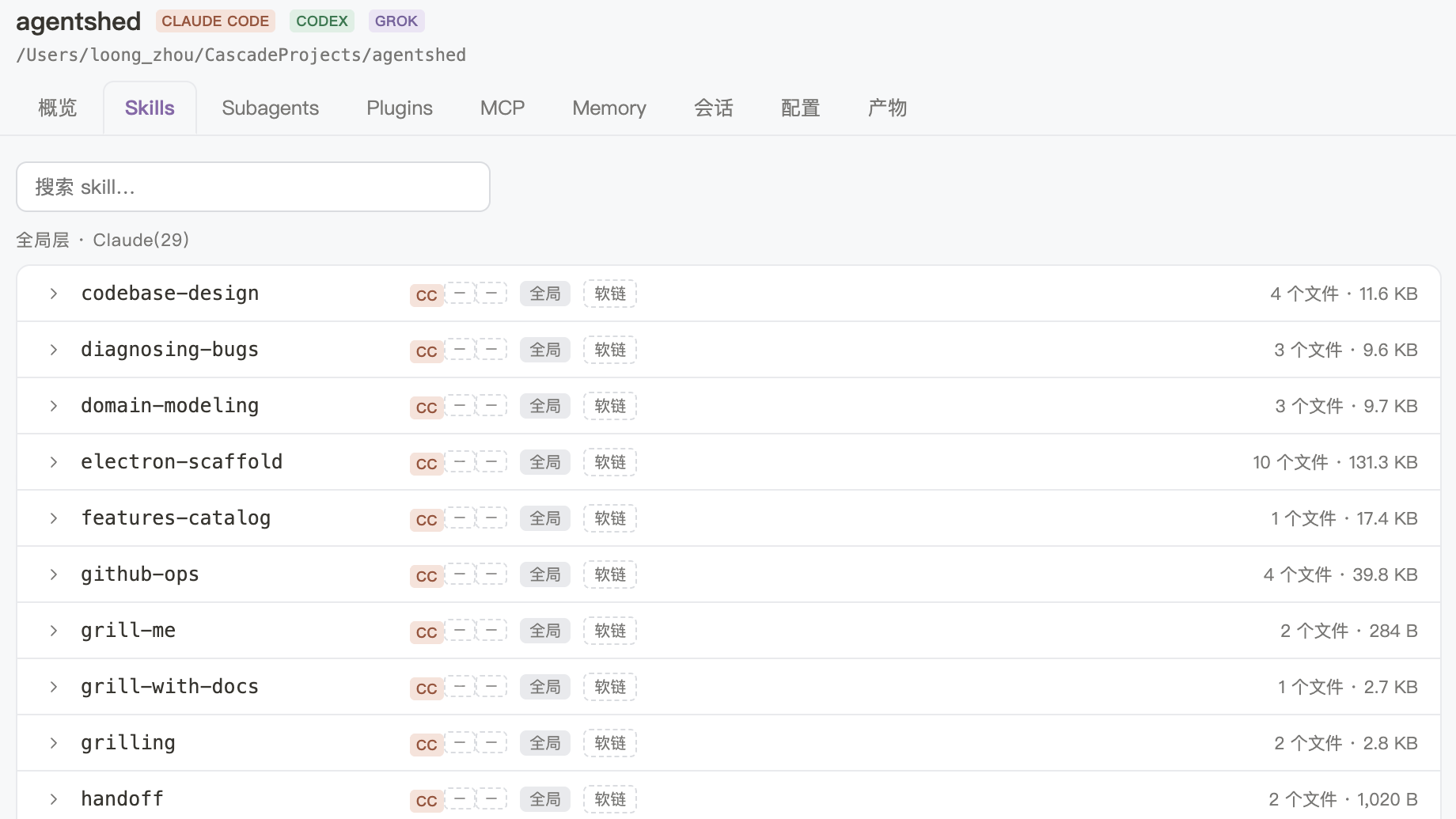The width and height of the screenshot is (1456, 819).
Task: Click the GROK badge
Action: pyautogui.click(x=396, y=21)
